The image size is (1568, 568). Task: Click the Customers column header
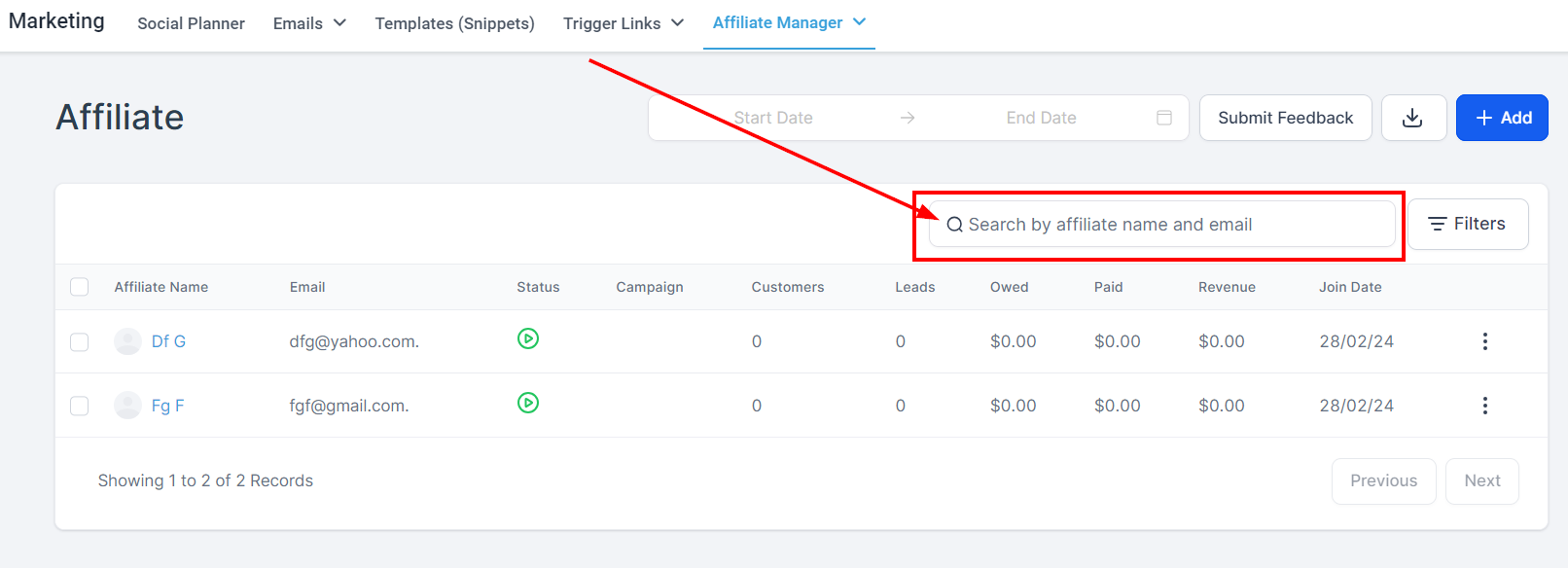(x=788, y=287)
